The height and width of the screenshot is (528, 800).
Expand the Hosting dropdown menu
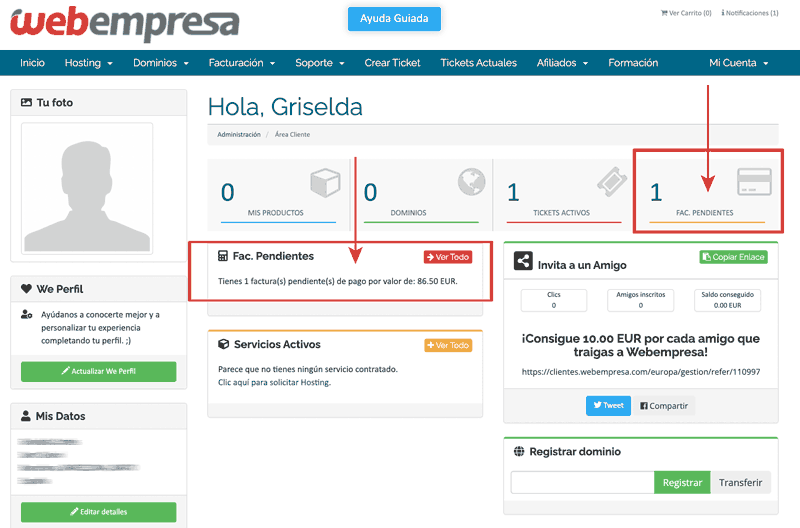[x=88, y=63]
